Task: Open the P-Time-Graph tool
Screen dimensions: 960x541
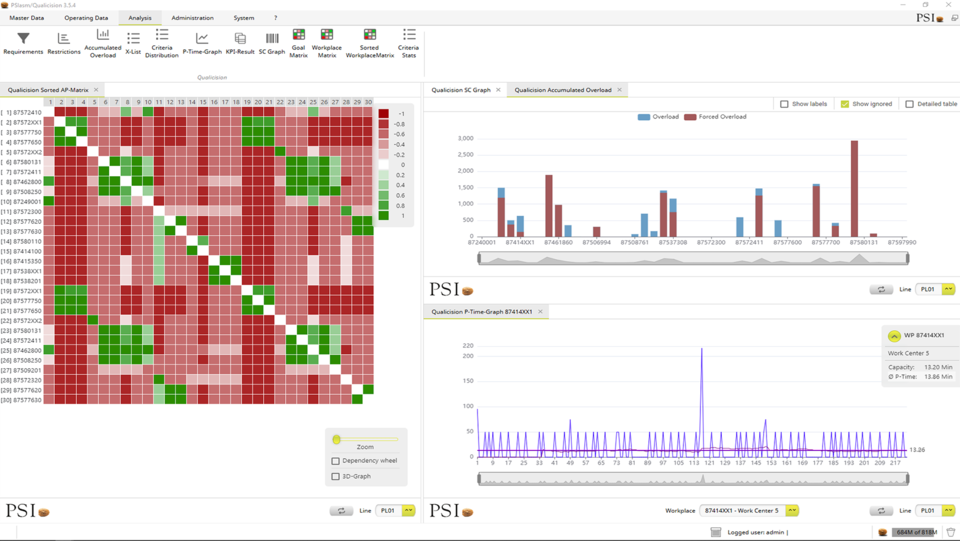Action: (202, 44)
